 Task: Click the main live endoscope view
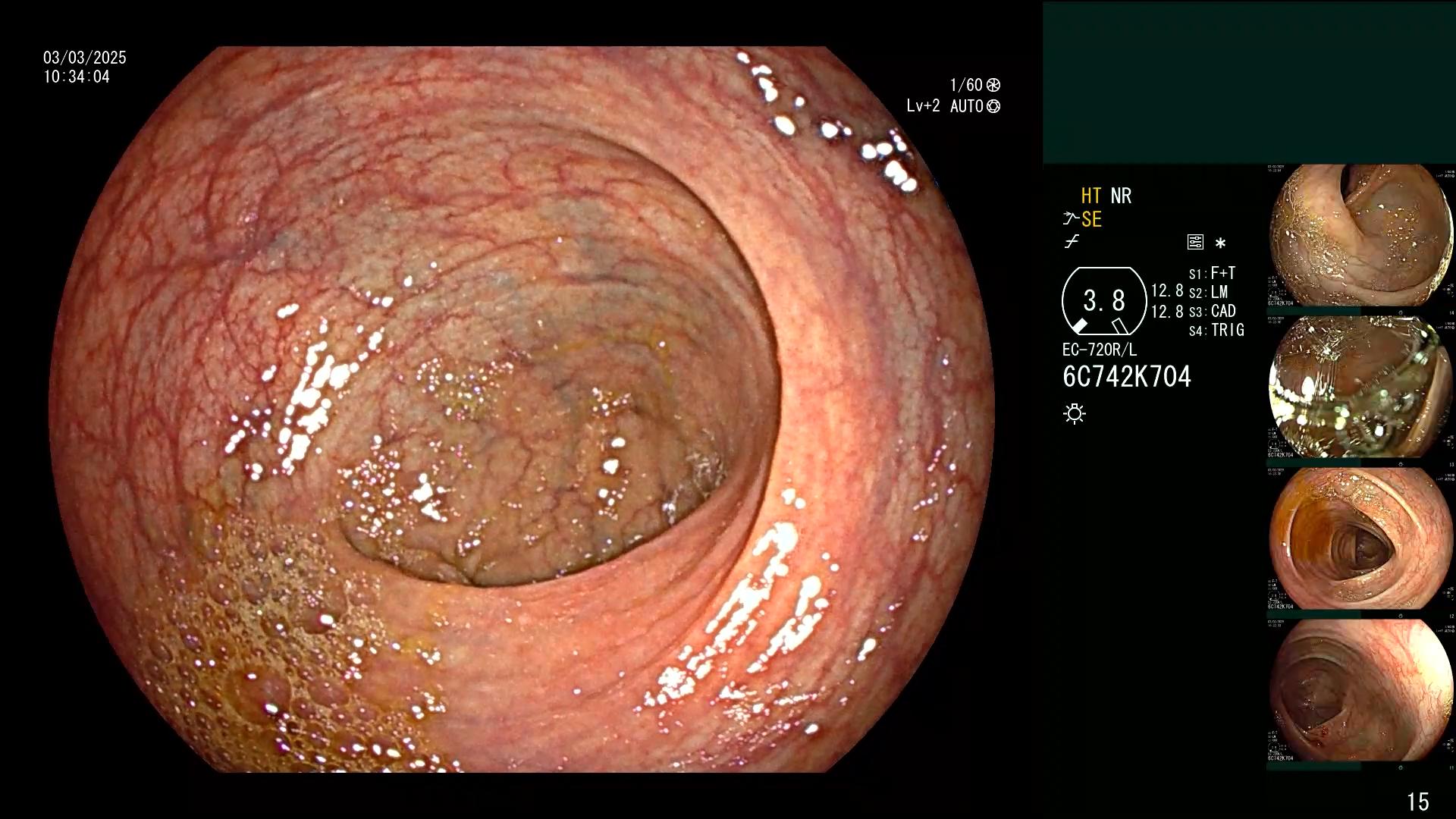coord(522,409)
